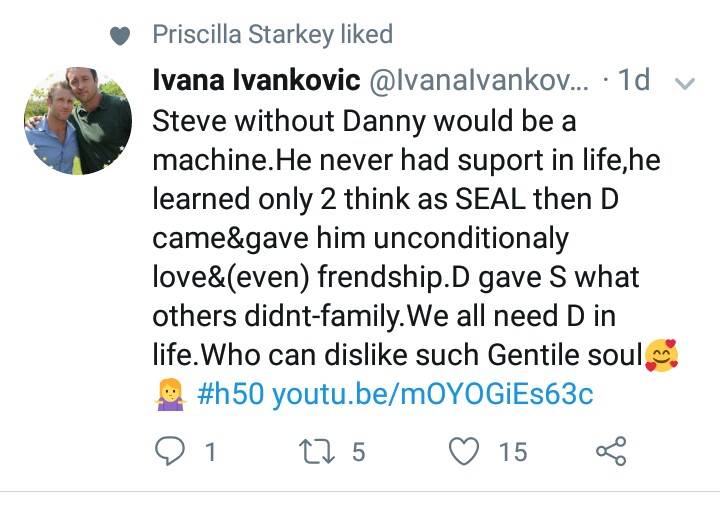Click the word 'SEAL' in the tweet

[x=490, y=199]
